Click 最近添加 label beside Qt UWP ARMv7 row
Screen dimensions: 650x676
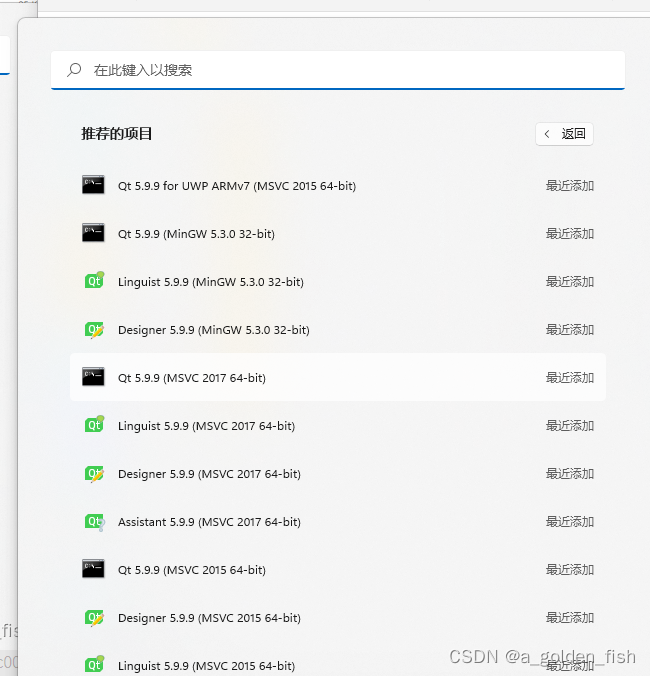[570, 186]
